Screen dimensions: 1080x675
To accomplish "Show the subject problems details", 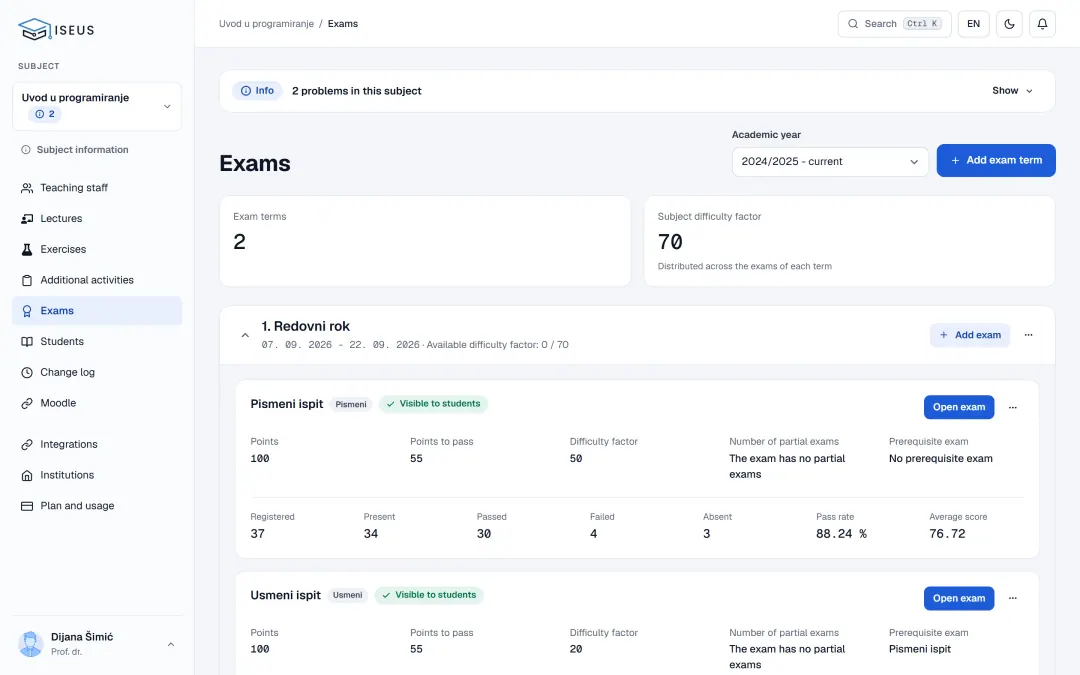I will pos(1012,91).
